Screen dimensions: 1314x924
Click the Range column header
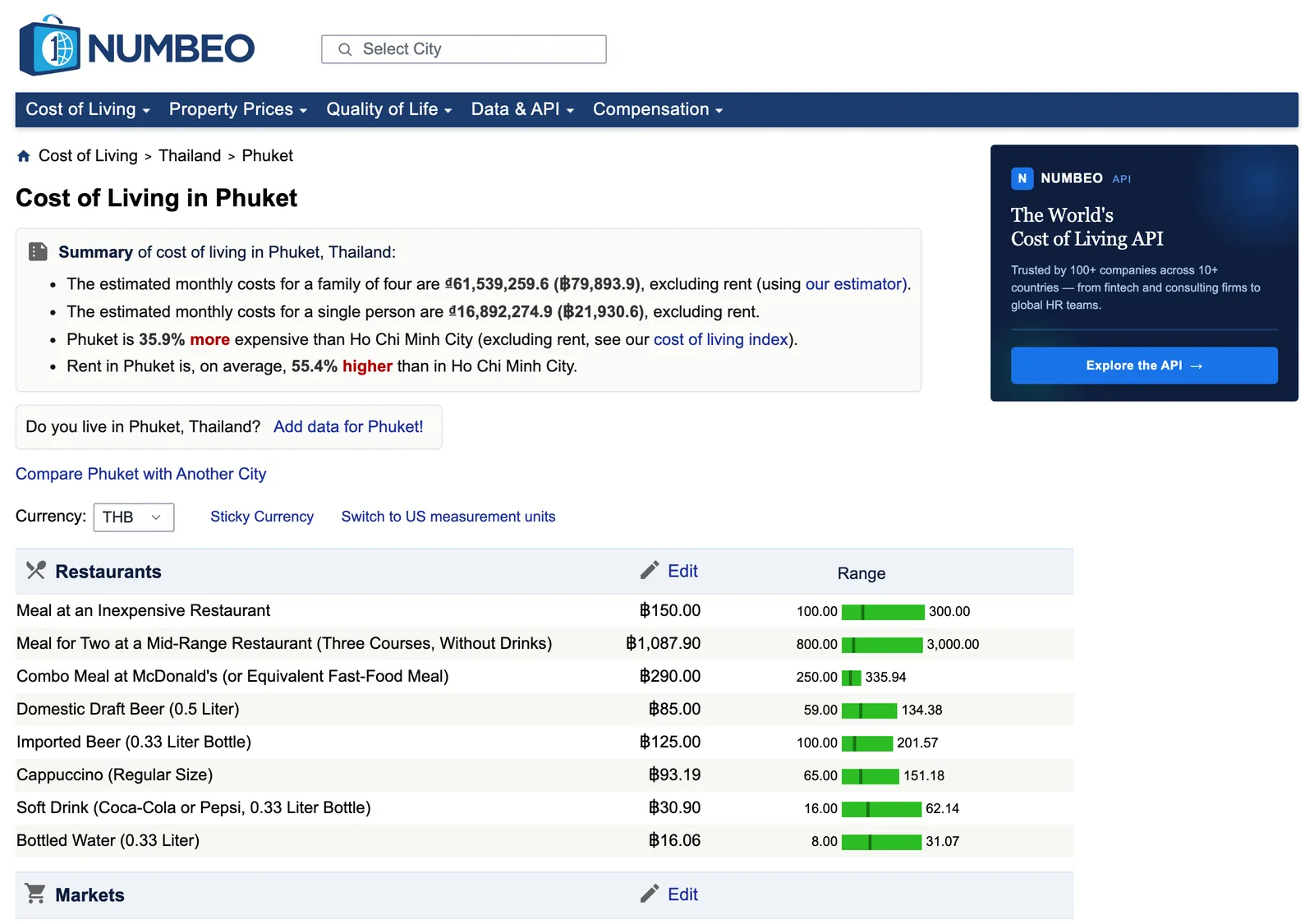(861, 573)
